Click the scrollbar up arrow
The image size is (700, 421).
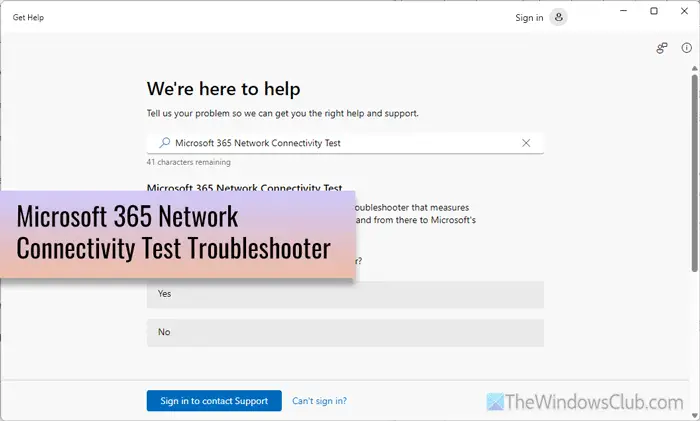tap(694, 69)
